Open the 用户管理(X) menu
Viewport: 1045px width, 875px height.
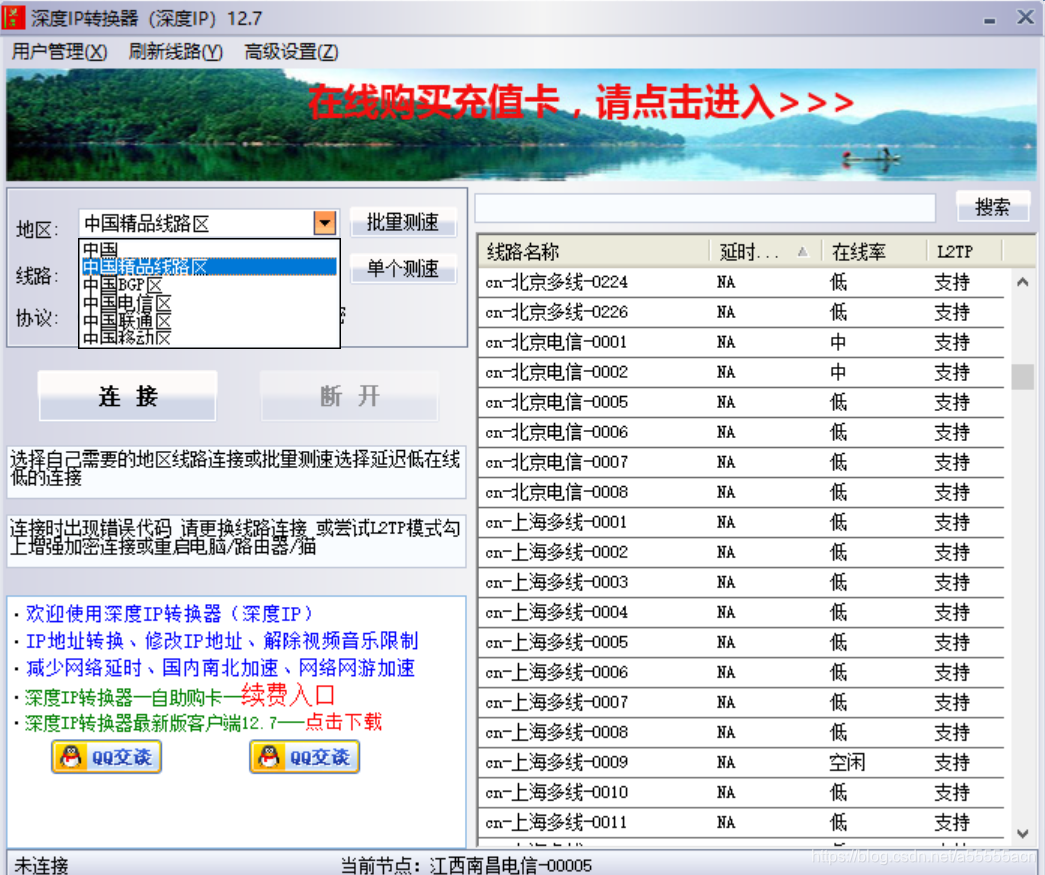[59, 51]
